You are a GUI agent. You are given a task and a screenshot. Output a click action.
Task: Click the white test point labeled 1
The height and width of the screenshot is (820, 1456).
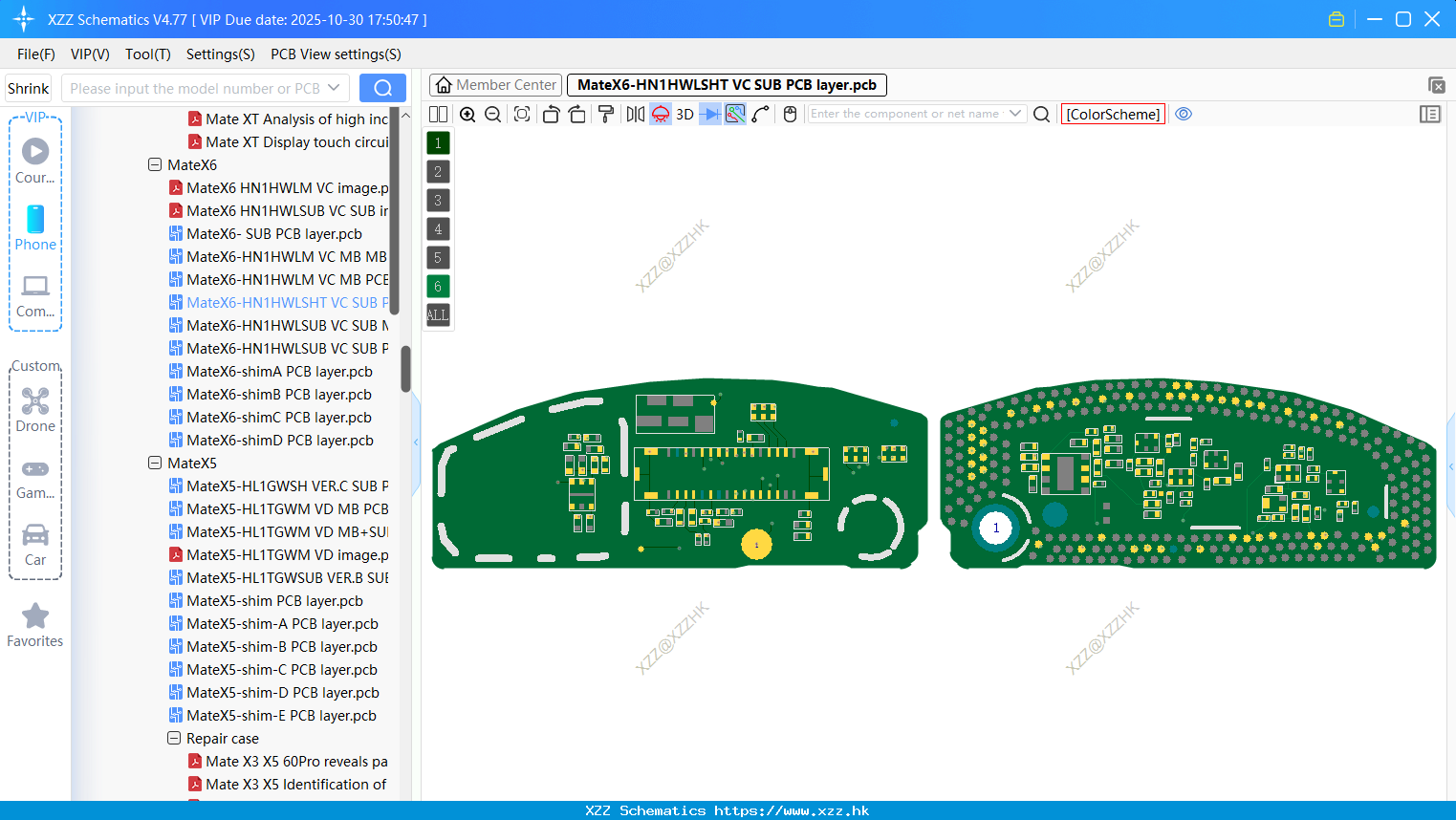tap(996, 528)
